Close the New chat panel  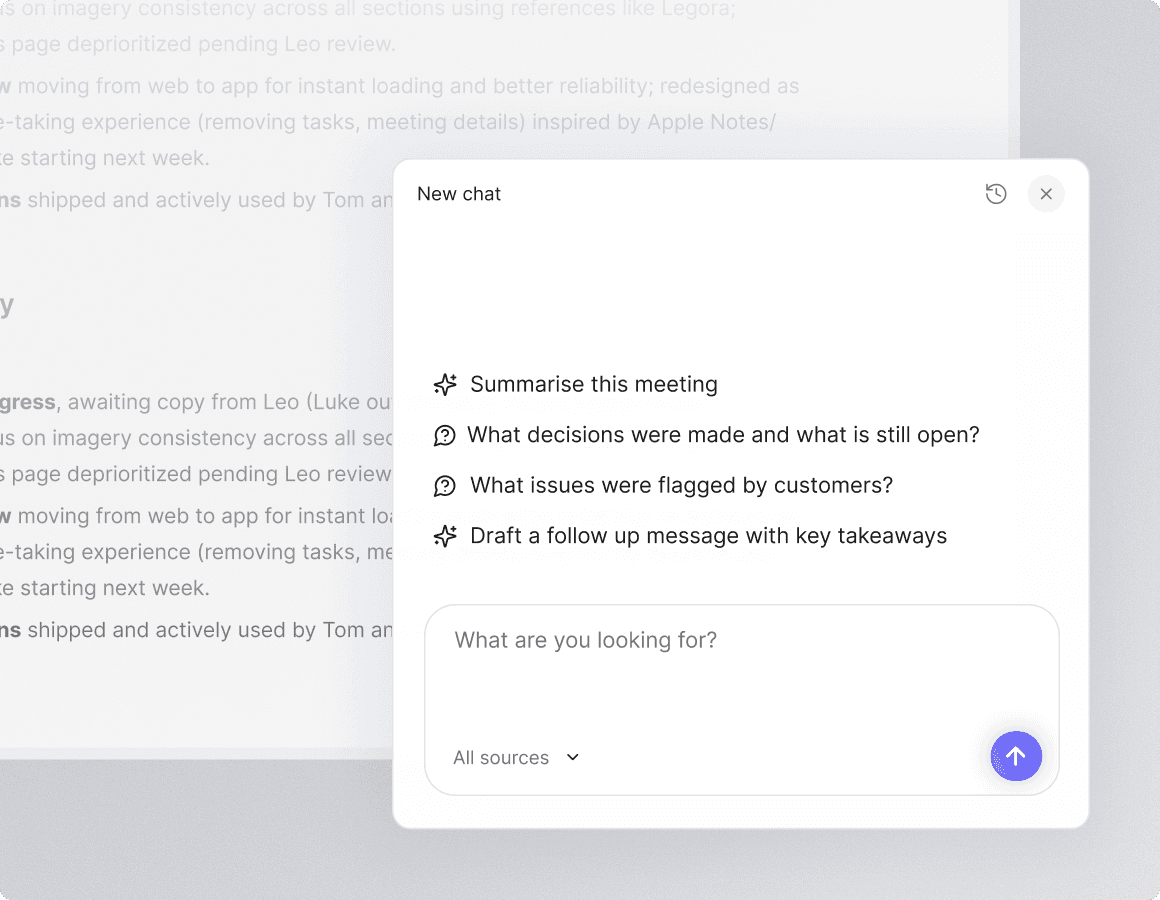click(1045, 194)
